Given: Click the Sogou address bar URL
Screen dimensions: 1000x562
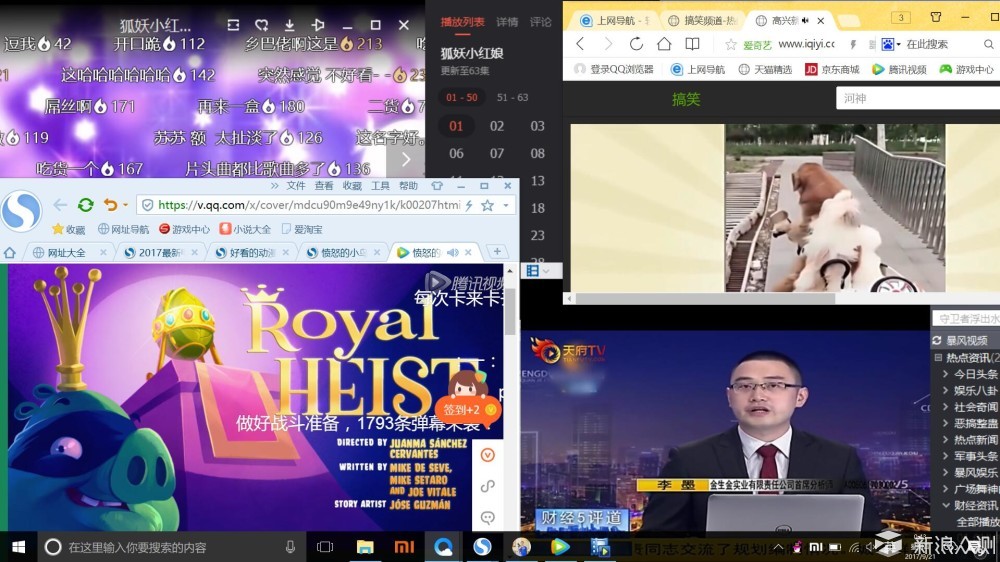Looking at the screenshot, I should 309,205.
